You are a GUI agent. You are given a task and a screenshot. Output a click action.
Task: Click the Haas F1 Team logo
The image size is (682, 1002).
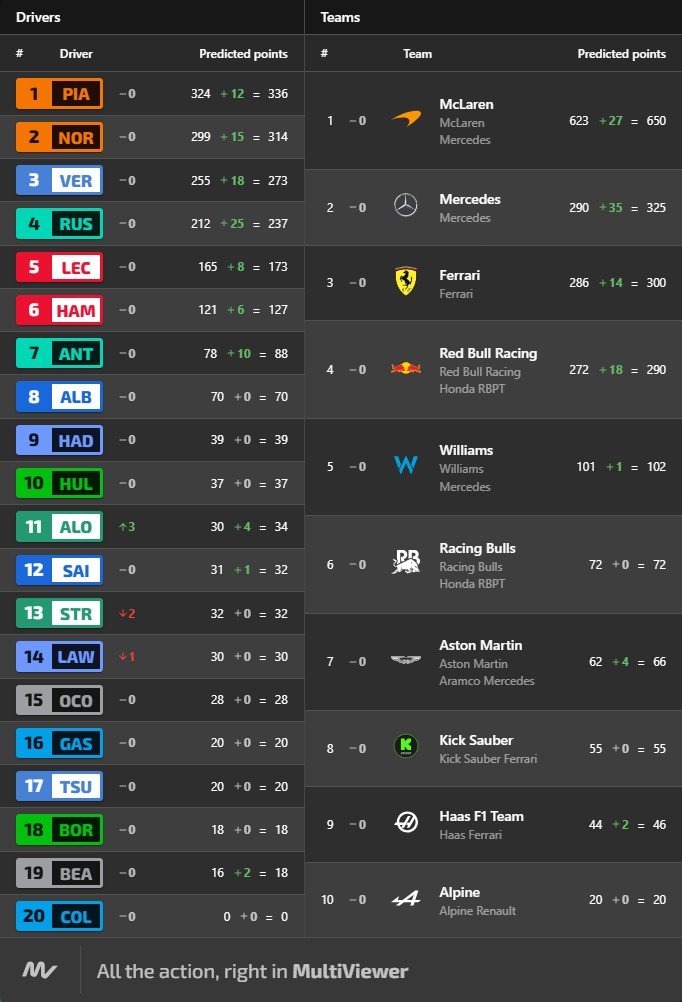[405, 824]
